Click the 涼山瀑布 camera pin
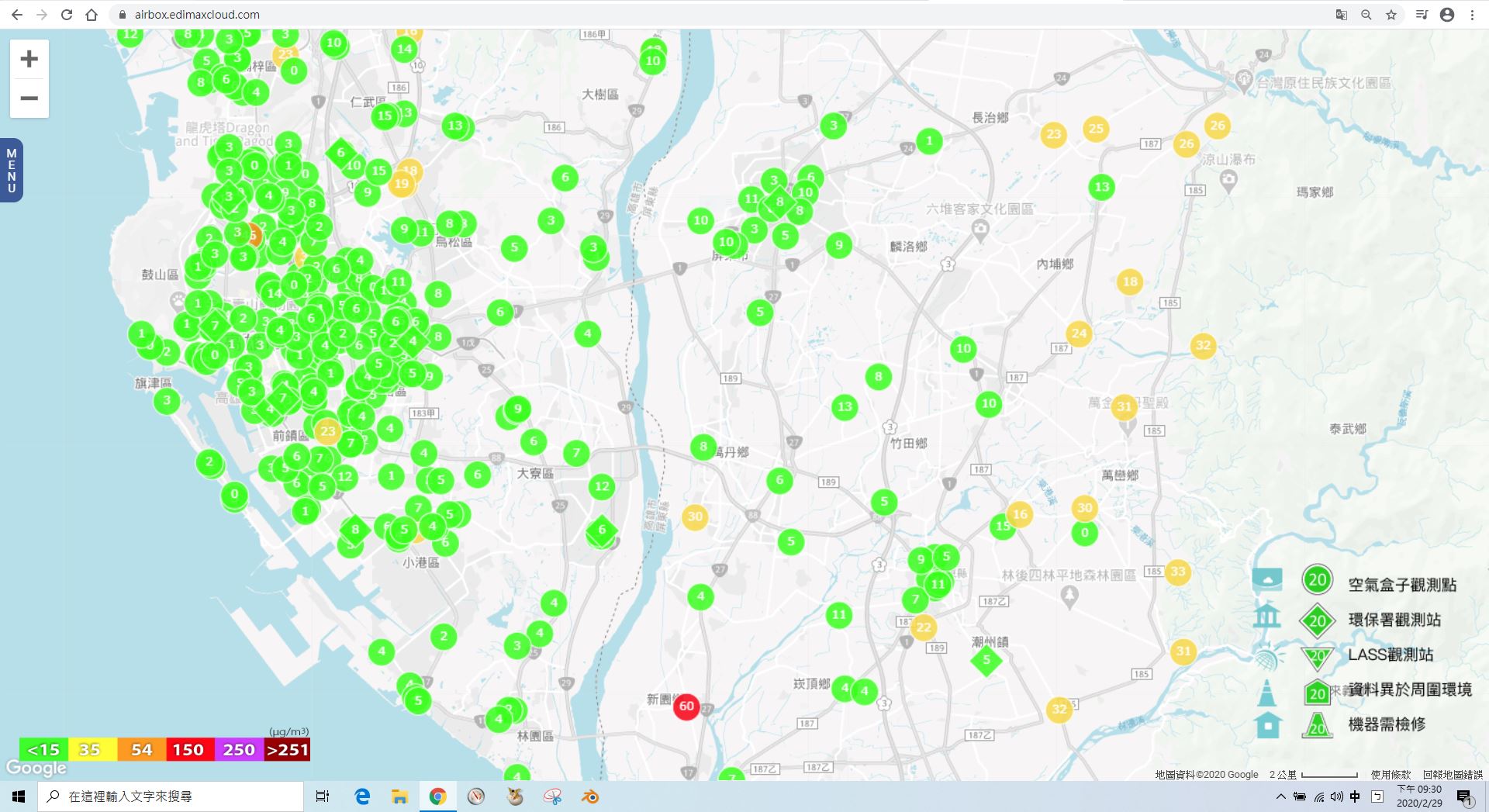 (1228, 181)
